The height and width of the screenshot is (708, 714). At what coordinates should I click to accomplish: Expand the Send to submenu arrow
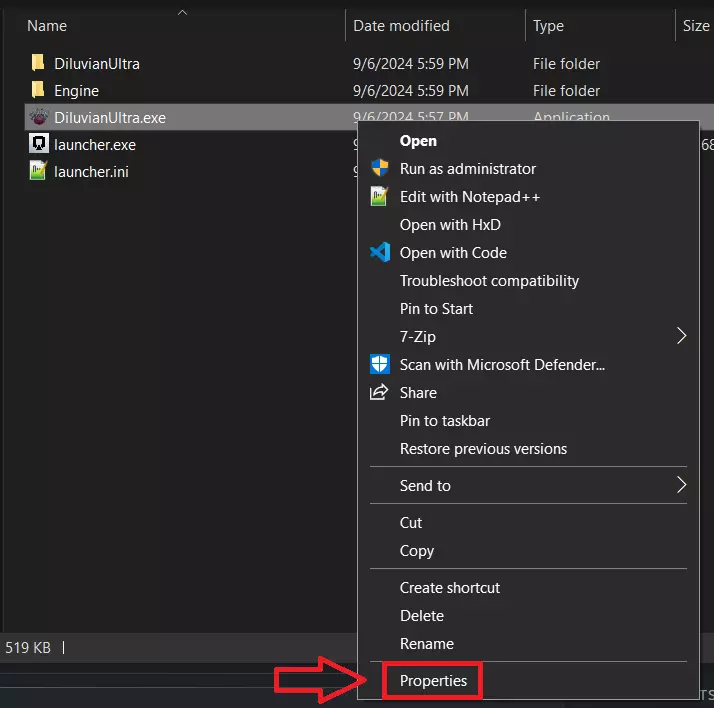[x=681, y=485]
